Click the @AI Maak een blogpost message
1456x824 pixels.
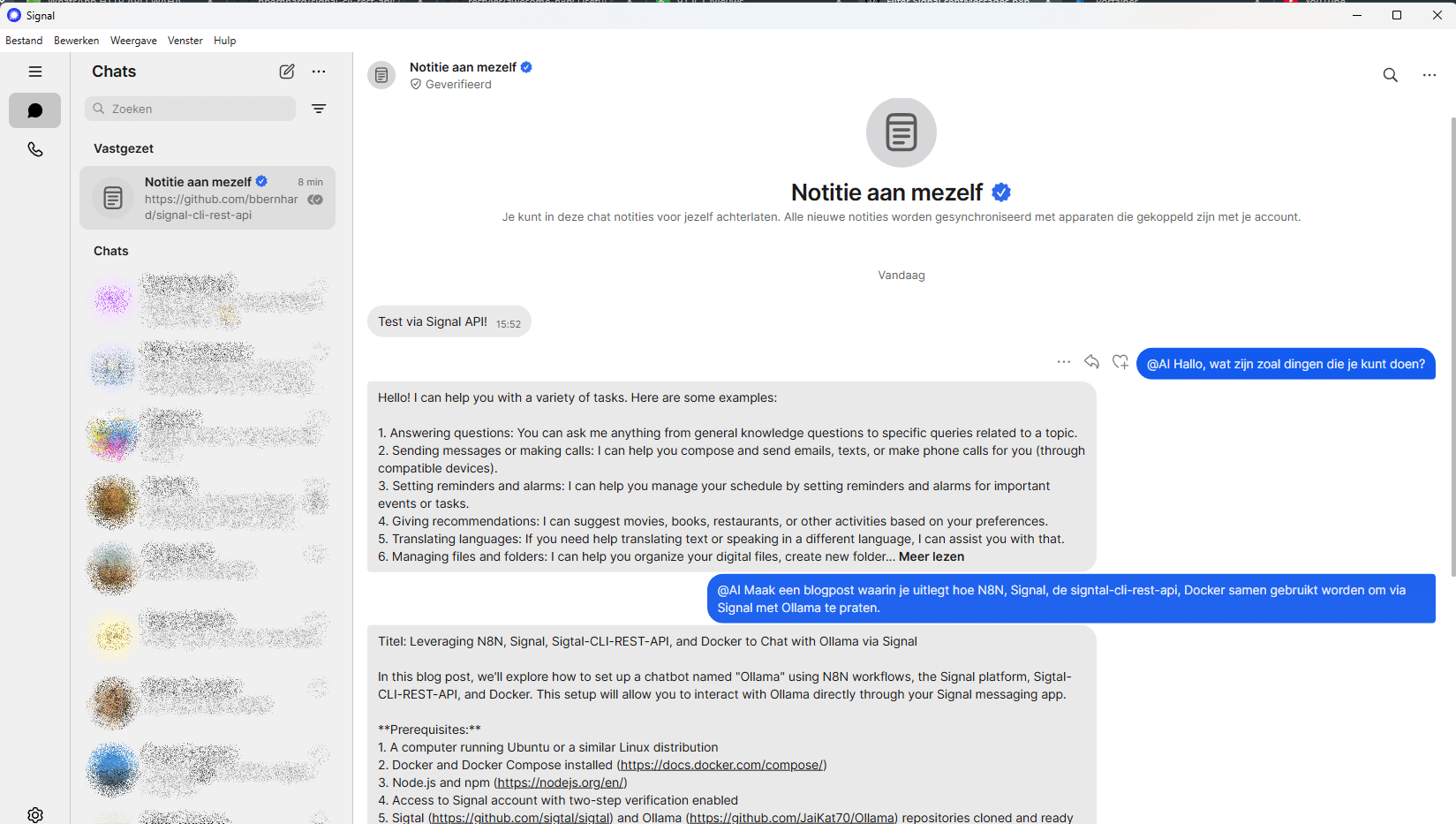point(1071,599)
